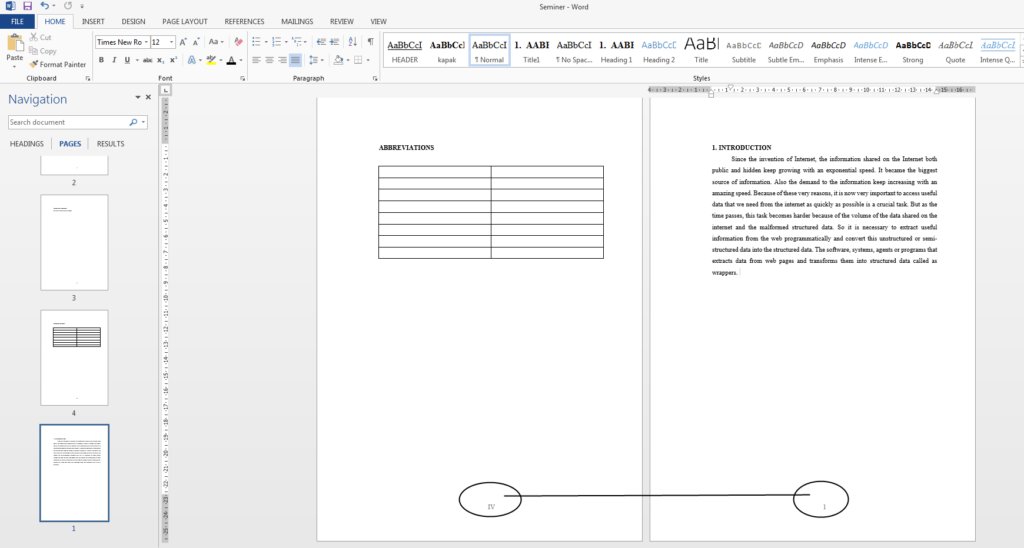Switch to the REFERENCES tab
The height and width of the screenshot is (548, 1024).
pos(244,22)
